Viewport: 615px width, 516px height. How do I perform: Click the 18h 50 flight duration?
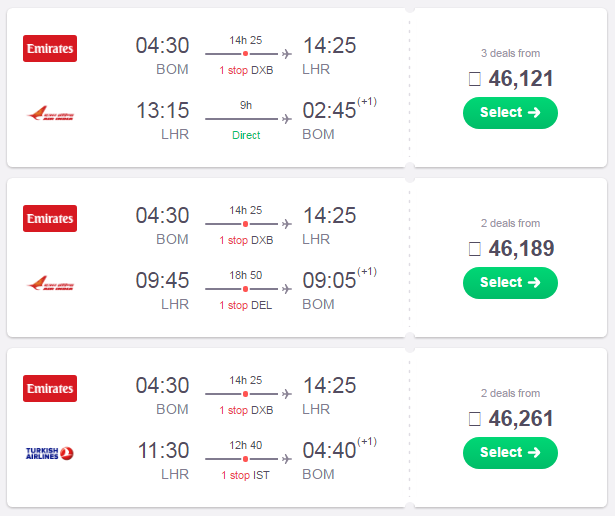pos(246,275)
